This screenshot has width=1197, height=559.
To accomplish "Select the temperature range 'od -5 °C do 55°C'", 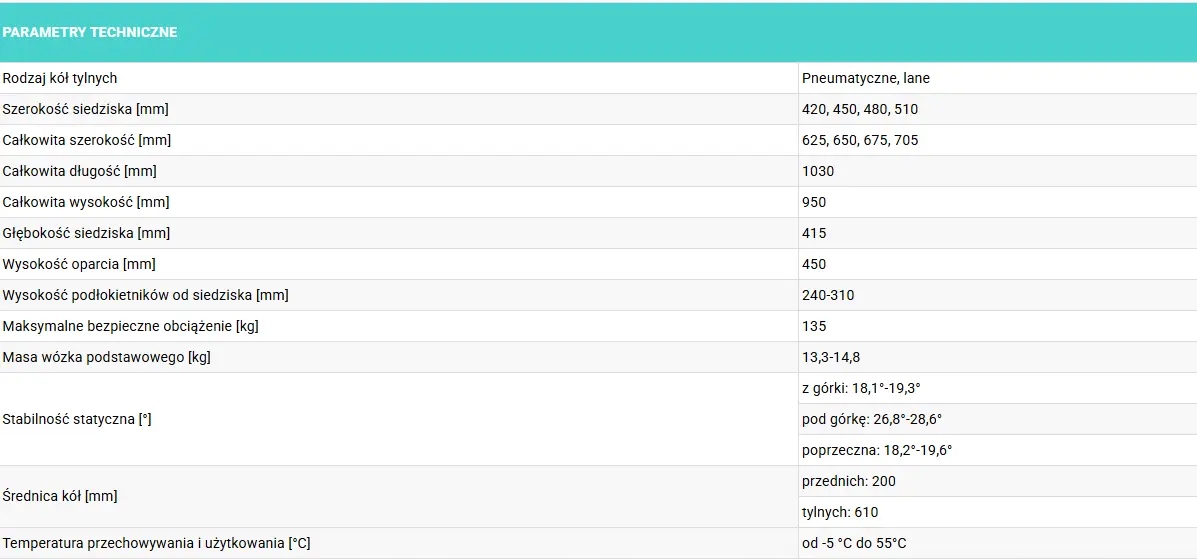I will (x=854, y=543).
